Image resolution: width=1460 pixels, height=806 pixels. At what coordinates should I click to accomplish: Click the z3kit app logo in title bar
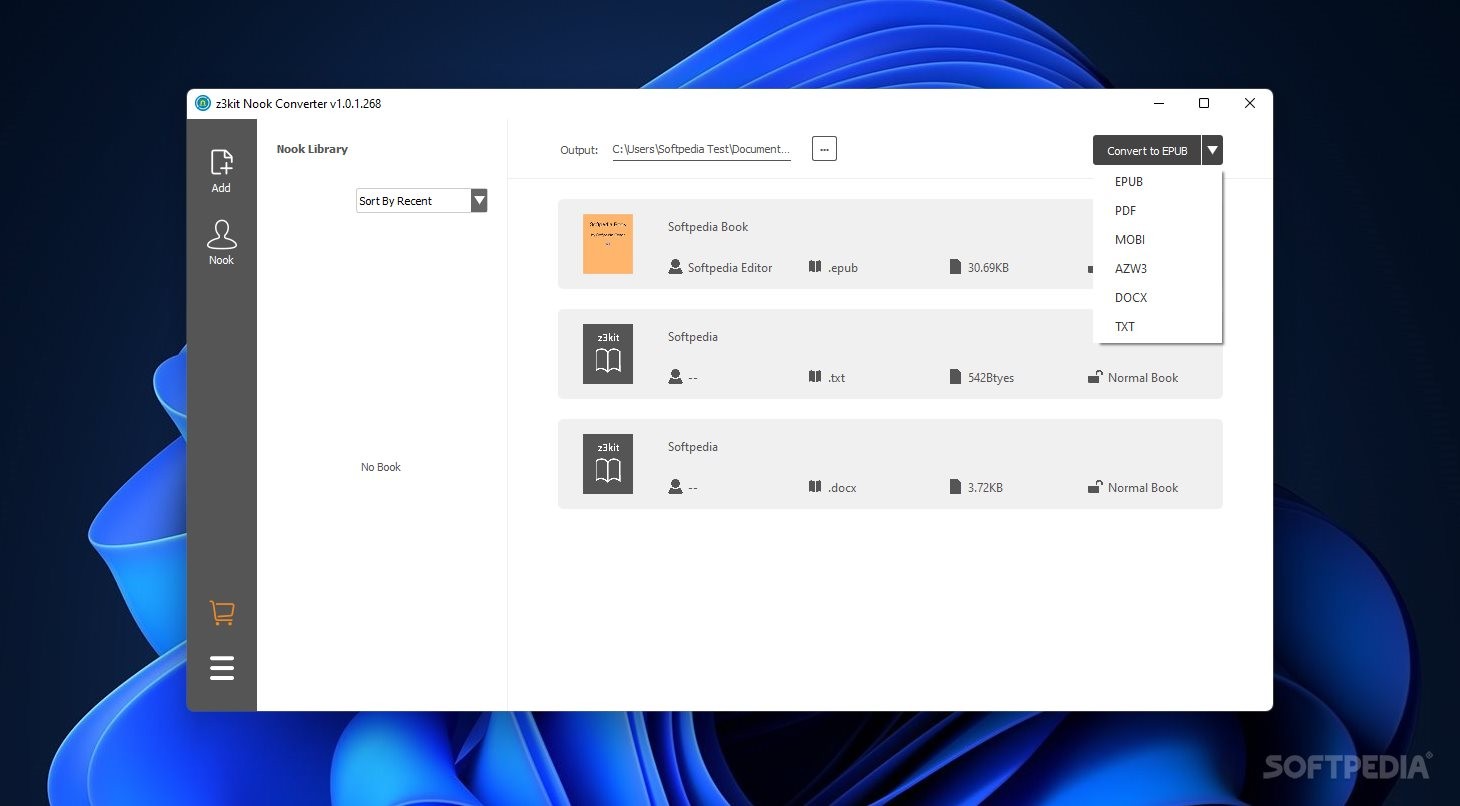[x=203, y=103]
